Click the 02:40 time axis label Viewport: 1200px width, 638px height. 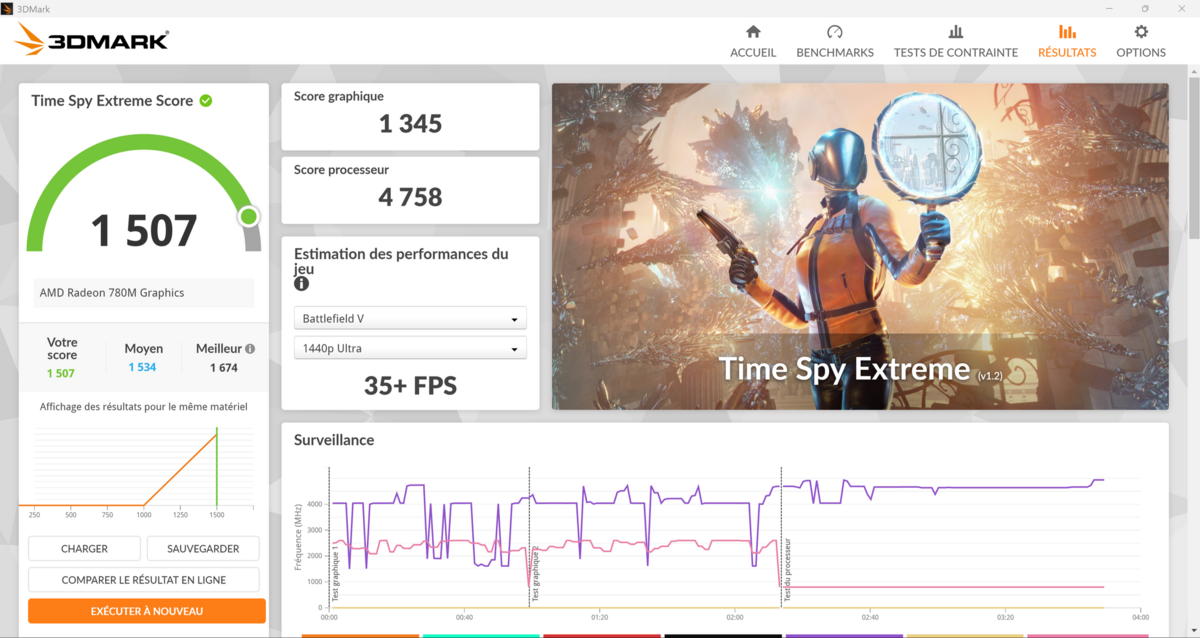(869, 617)
